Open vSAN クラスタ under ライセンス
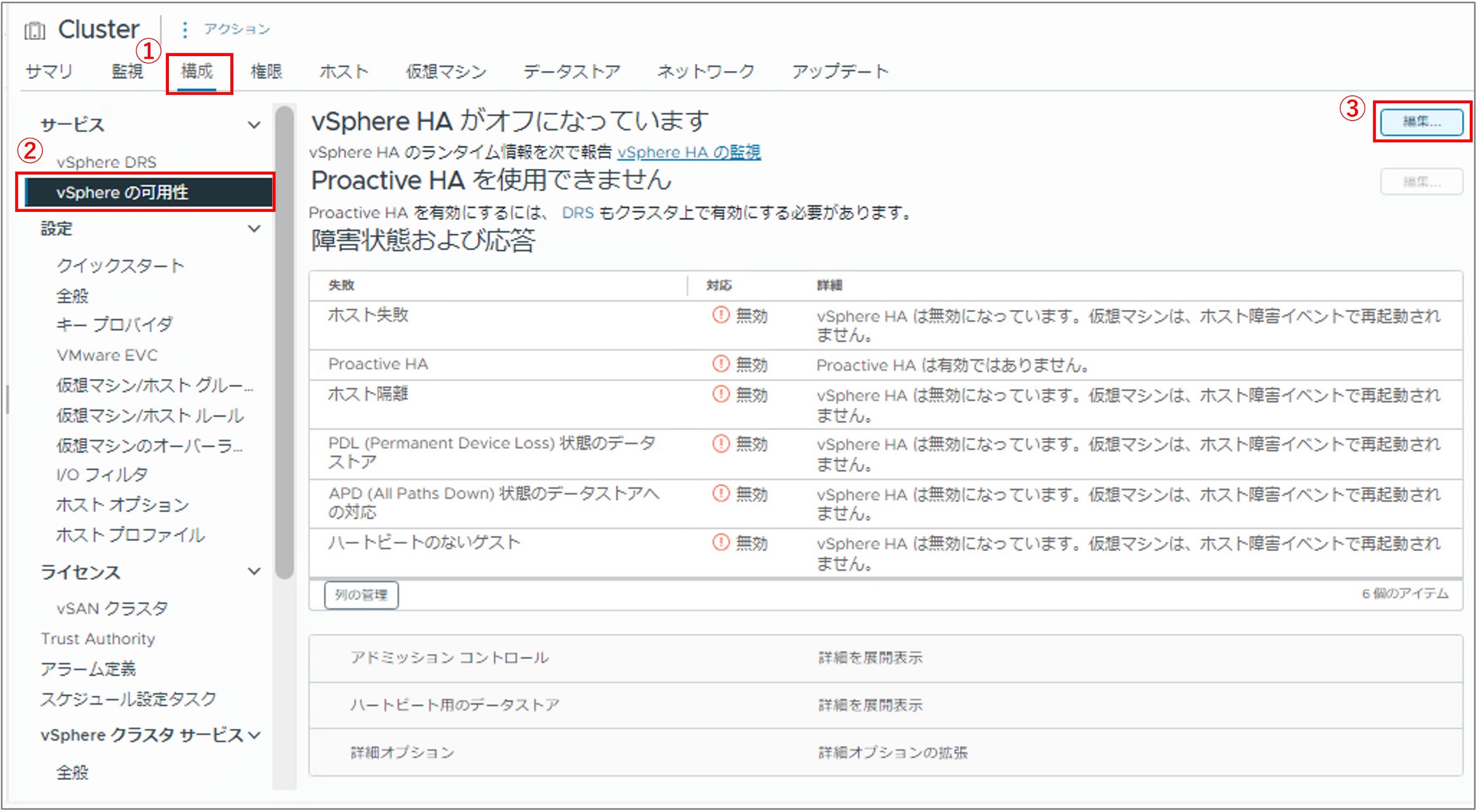This screenshot has height=812, width=1476. [112, 609]
